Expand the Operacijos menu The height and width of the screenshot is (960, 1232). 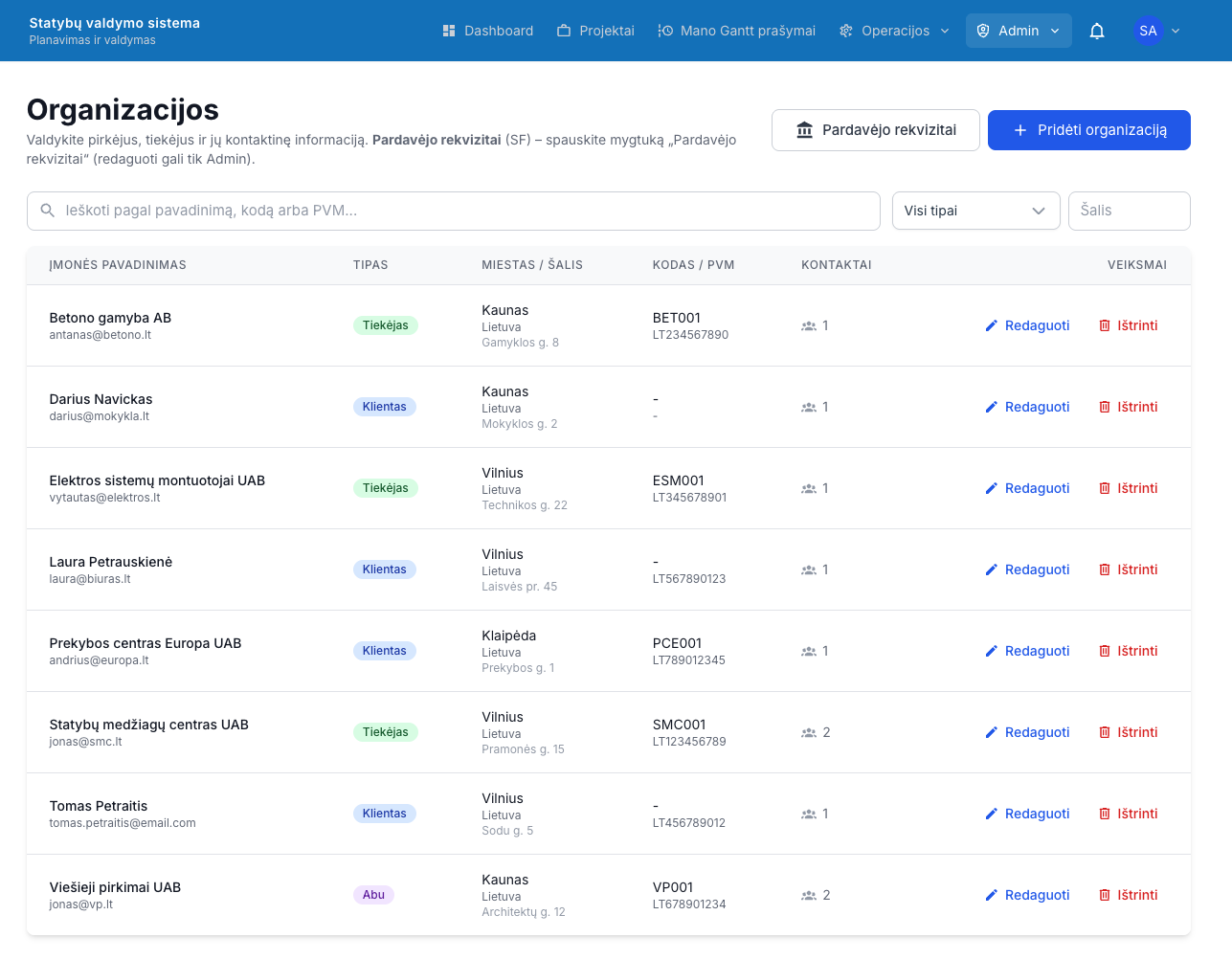[894, 31]
